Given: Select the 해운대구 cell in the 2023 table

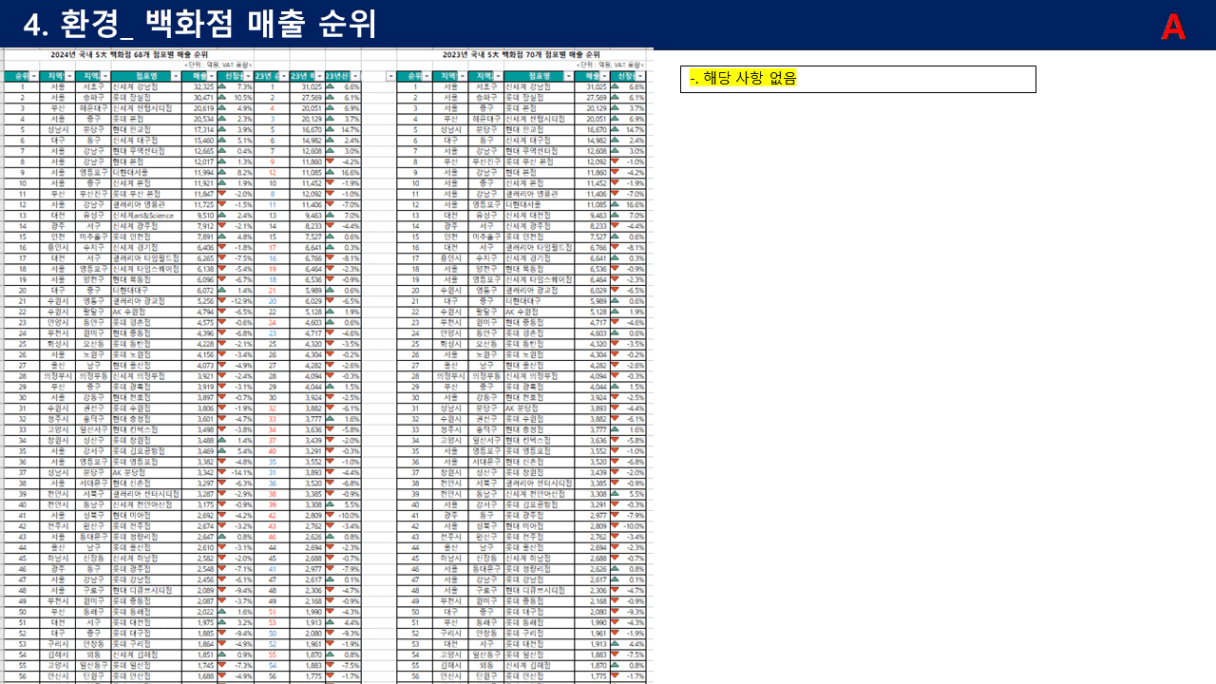Looking at the screenshot, I should pos(486,118).
